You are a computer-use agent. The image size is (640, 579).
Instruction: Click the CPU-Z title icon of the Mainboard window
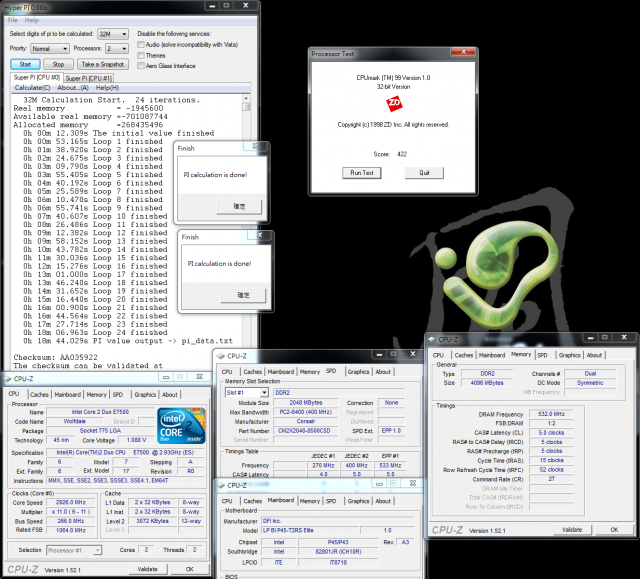(x=221, y=485)
